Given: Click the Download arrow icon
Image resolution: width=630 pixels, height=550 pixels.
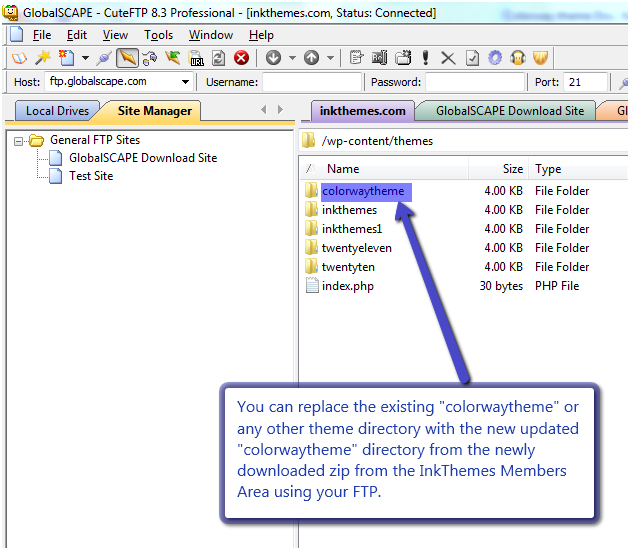Looking at the screenshot, I should tap(273, 58).
